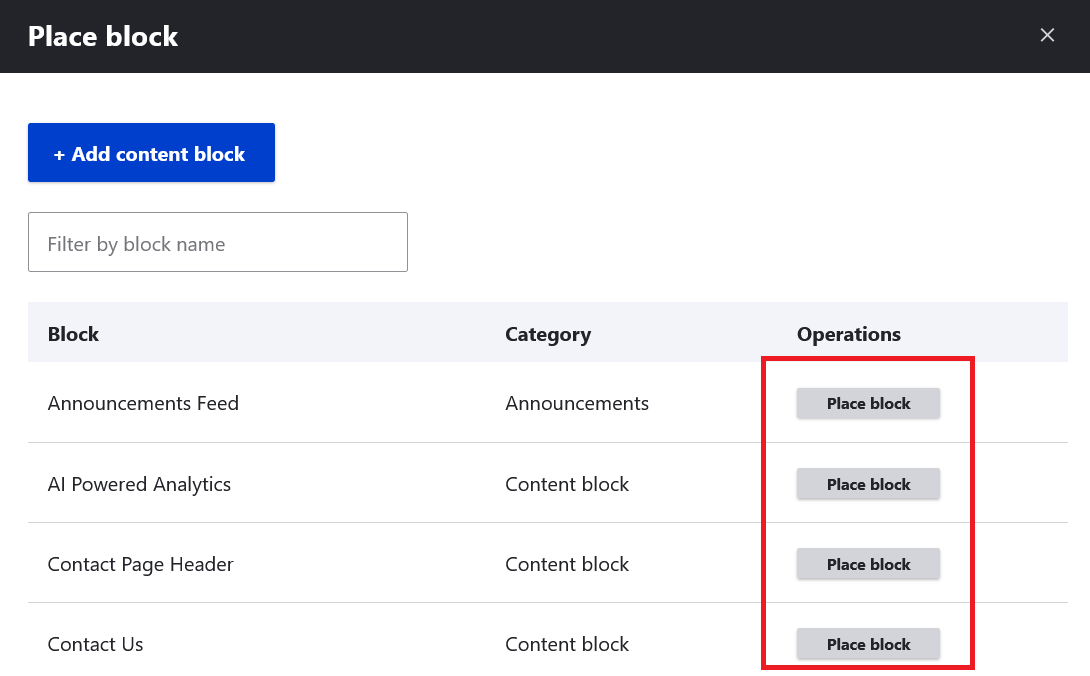Click the Add content block button

pos(151,152)
